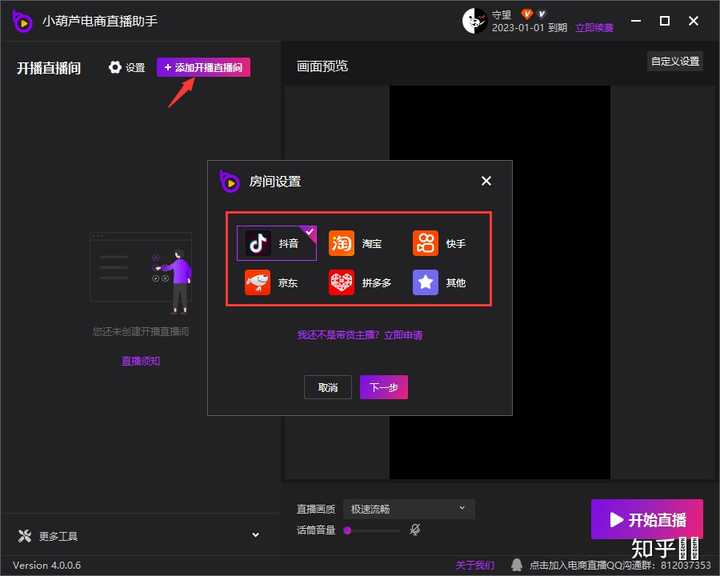Screen dimensions: 720x576
Task: Choose the Taobao (淘宝) platform icon
Action: (x=341, y=243)
